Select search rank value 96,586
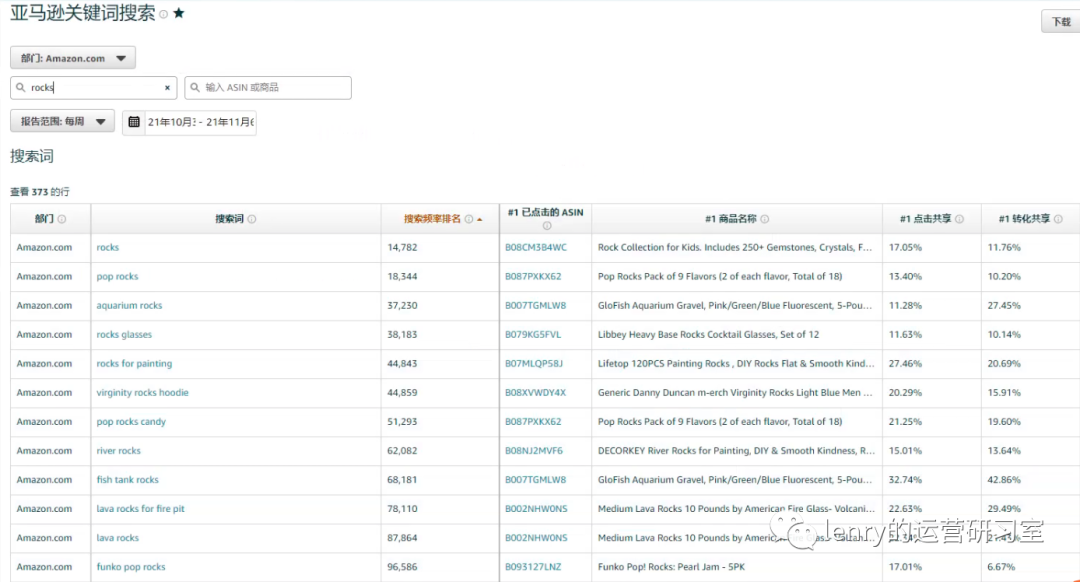1080x582 pixels. (402, 566)
